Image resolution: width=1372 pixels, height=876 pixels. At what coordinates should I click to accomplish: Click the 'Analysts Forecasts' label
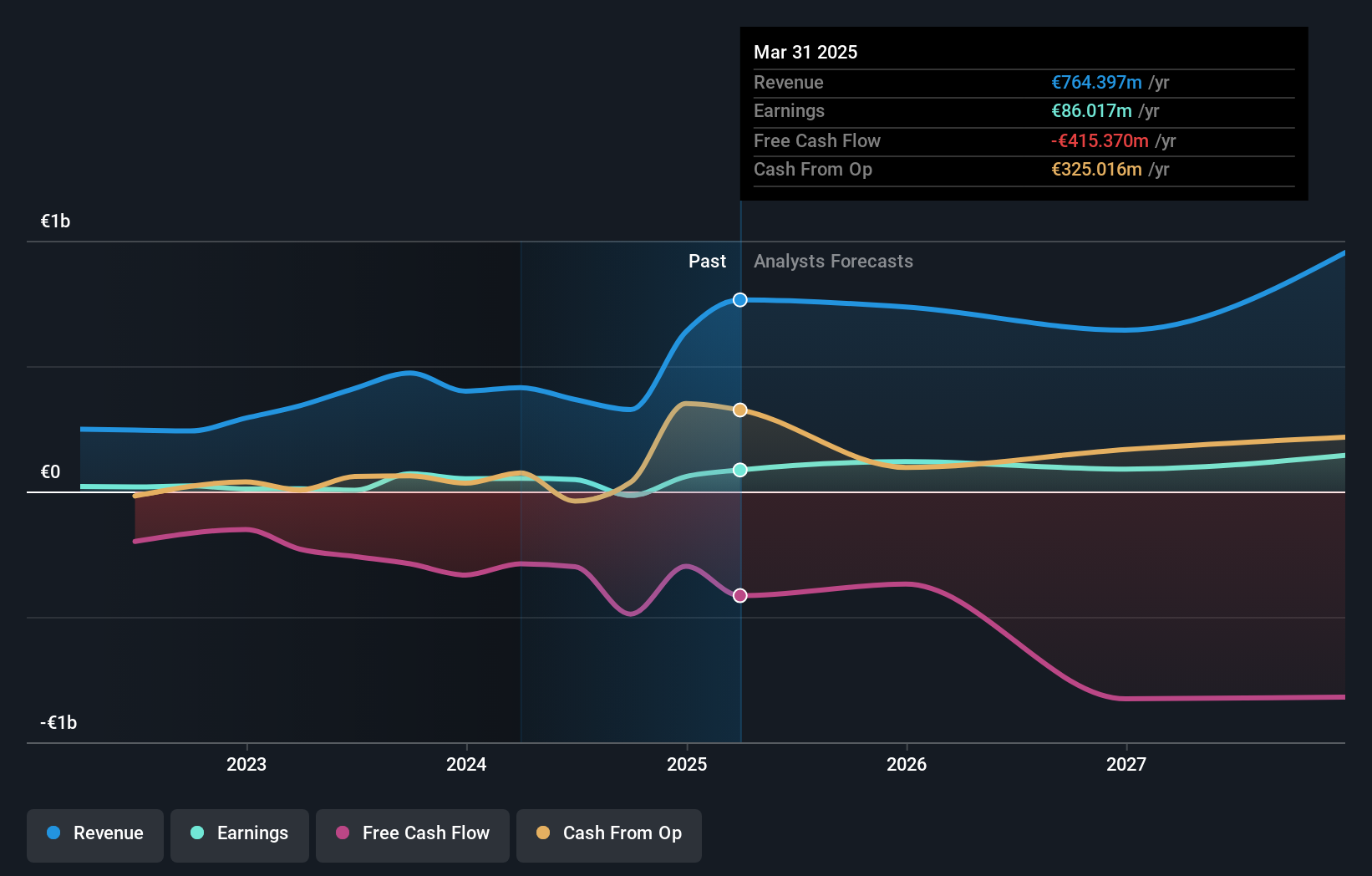833,262
